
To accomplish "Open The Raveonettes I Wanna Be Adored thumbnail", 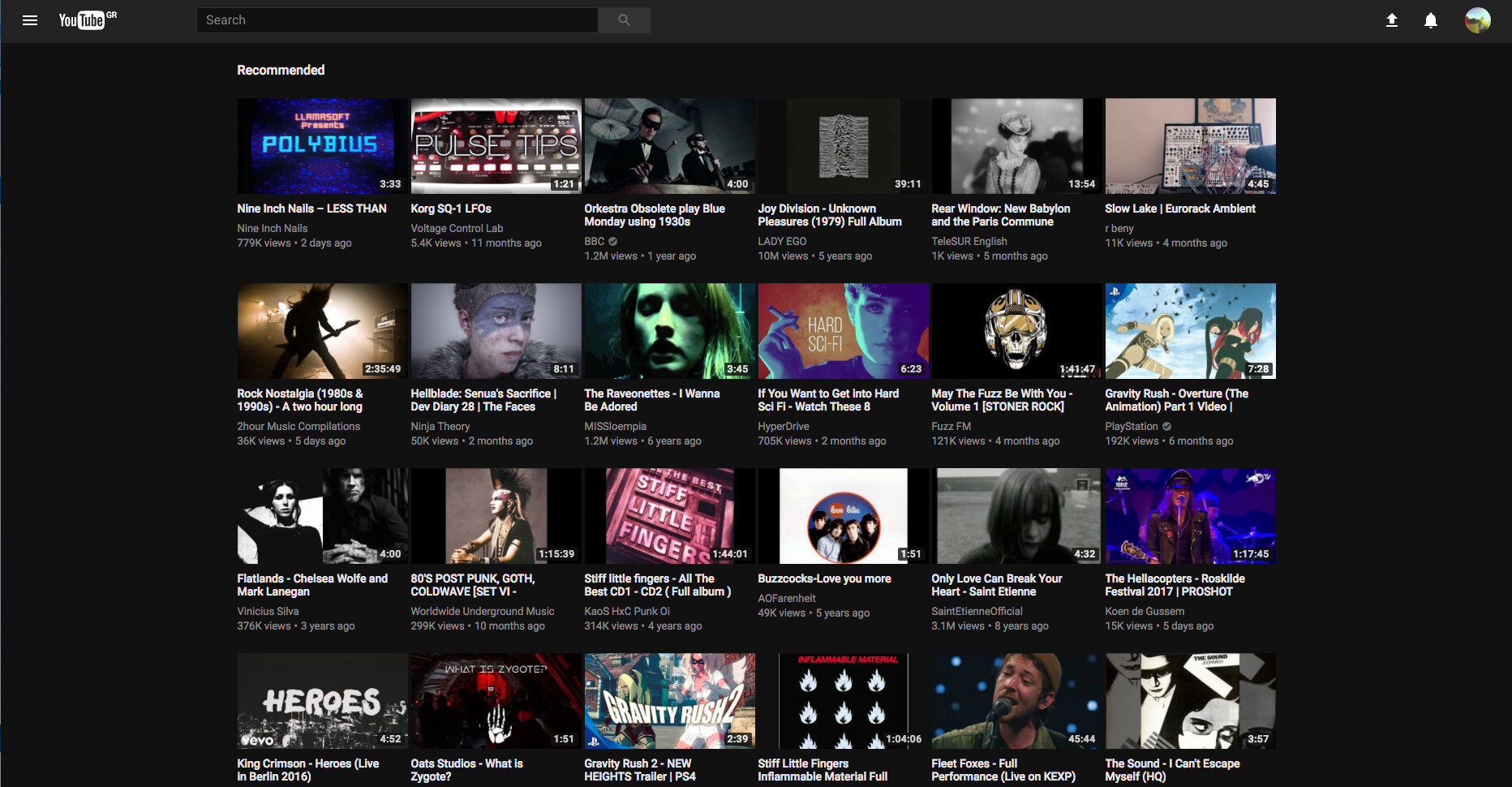I will pos(669,331).
